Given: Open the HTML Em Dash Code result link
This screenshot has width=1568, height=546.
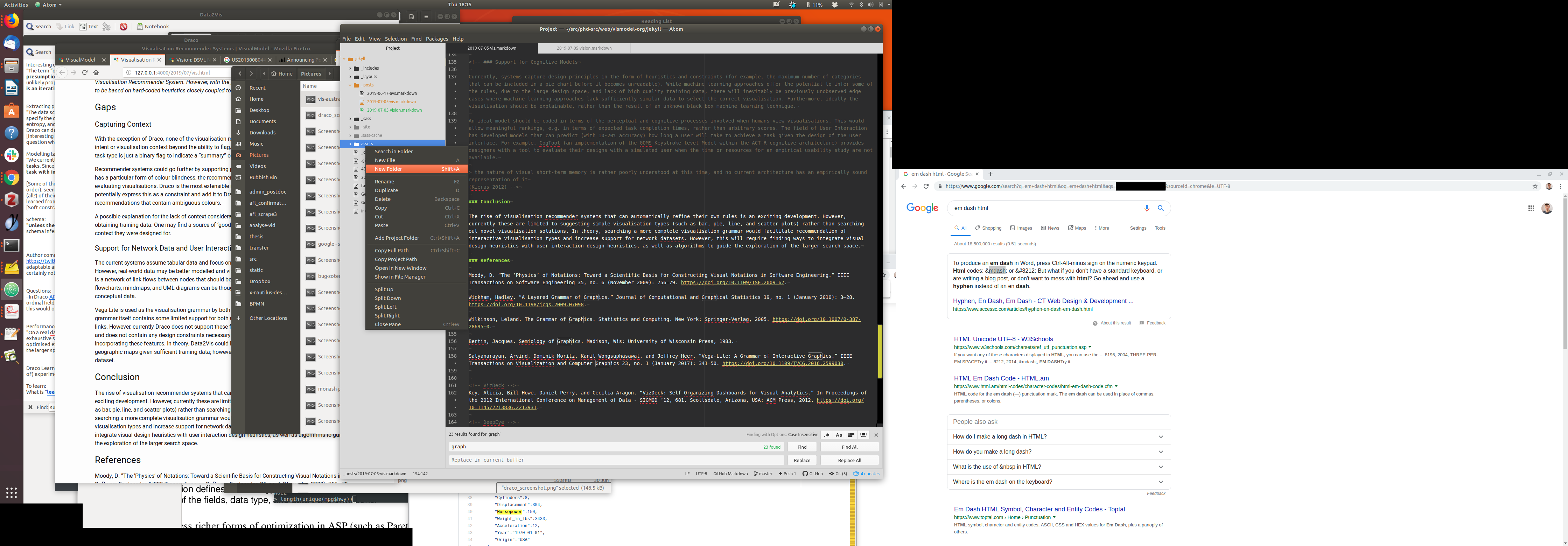Looking at the screenshot, I should 1001,378.
